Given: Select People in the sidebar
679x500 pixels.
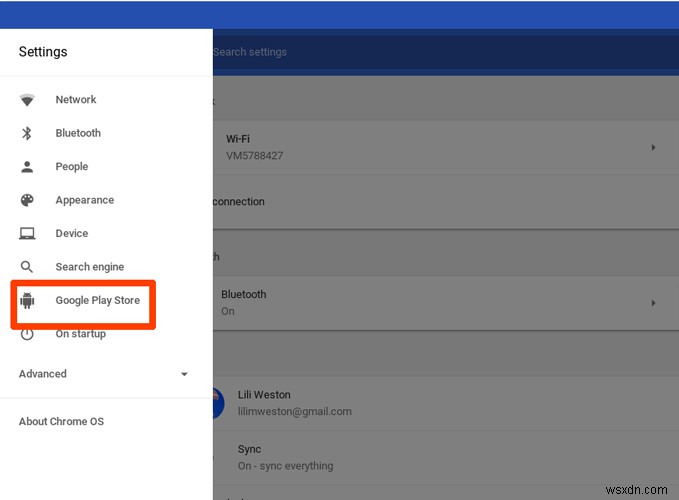Looking at the screenshot, I should click(x=71, y=167).
